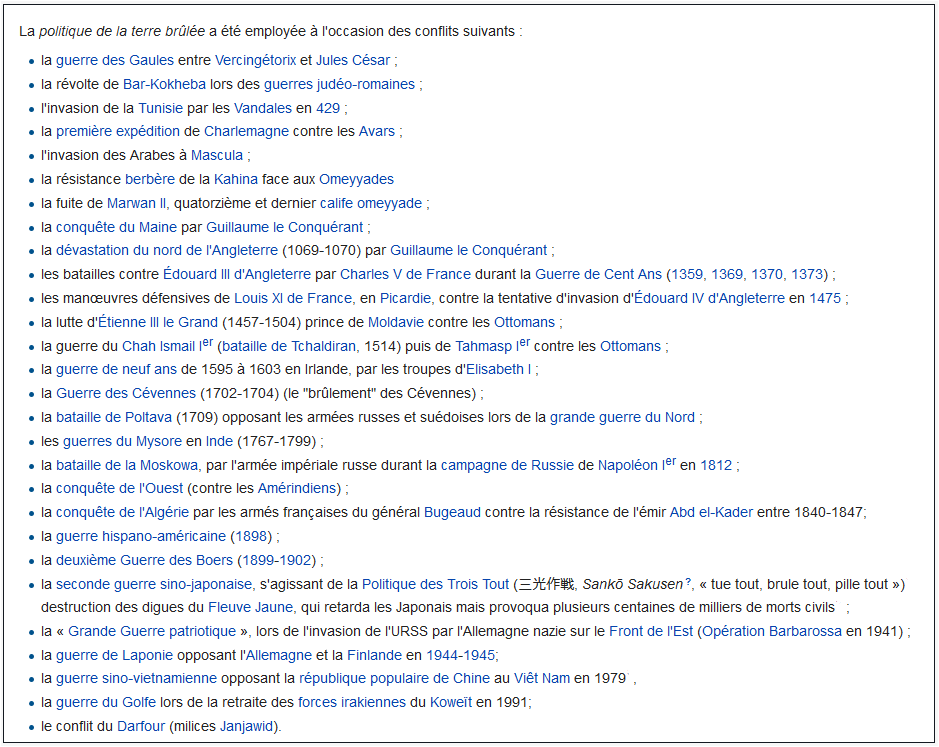
Task: Click the Vercingétorix link
Action: click(x=255, y=61)
